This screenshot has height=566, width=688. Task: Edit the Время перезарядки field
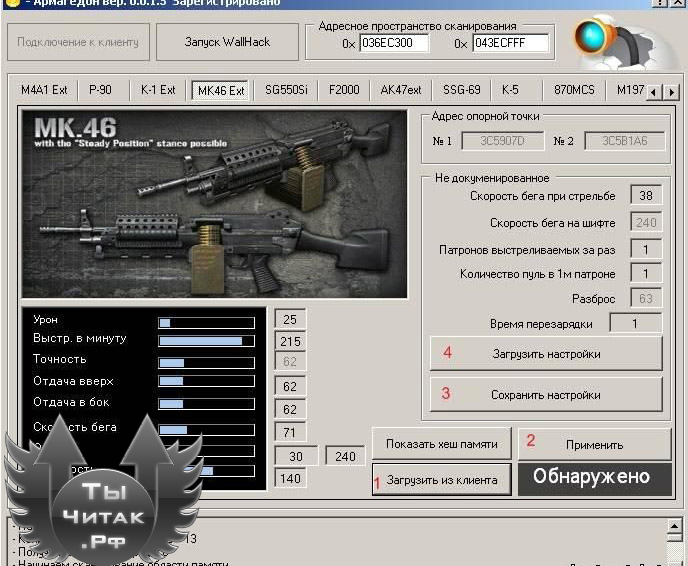(x=635, y=324)
